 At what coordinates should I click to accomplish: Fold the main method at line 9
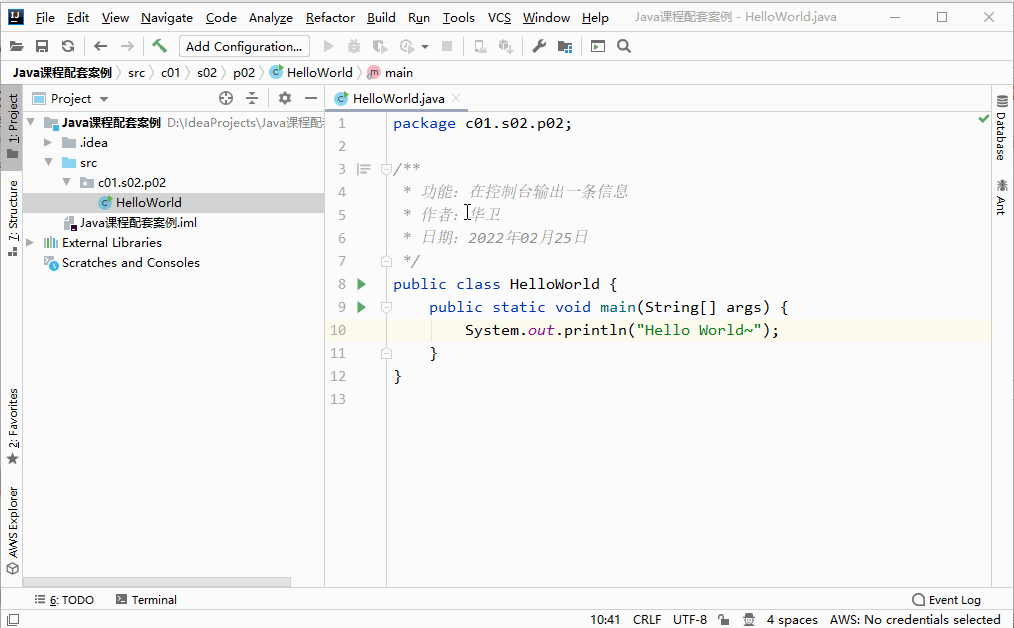[x=386, y=307]
